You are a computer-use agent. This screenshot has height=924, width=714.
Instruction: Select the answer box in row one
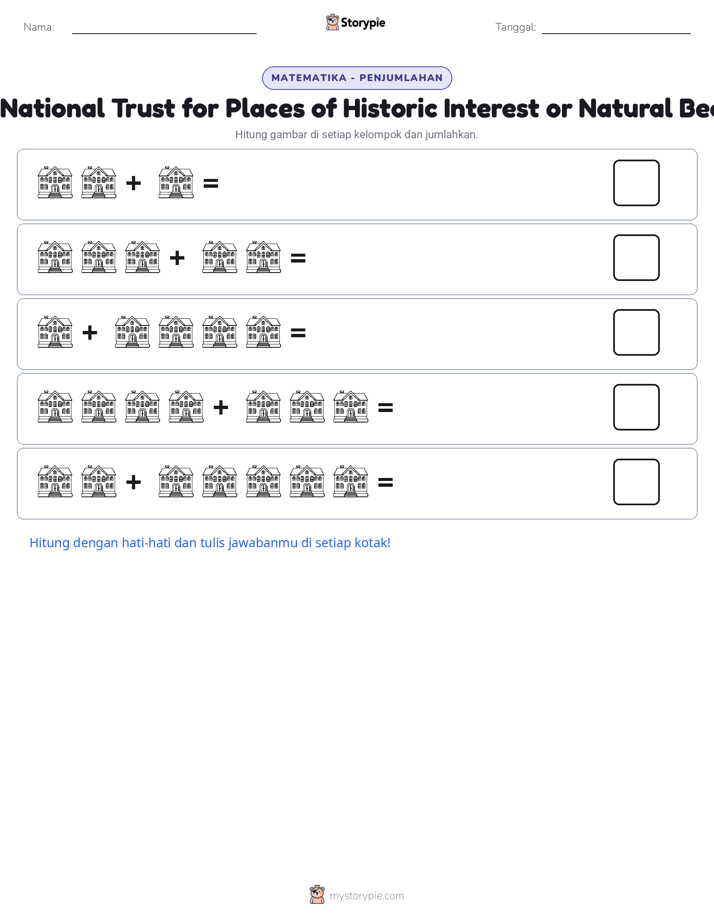636,183
